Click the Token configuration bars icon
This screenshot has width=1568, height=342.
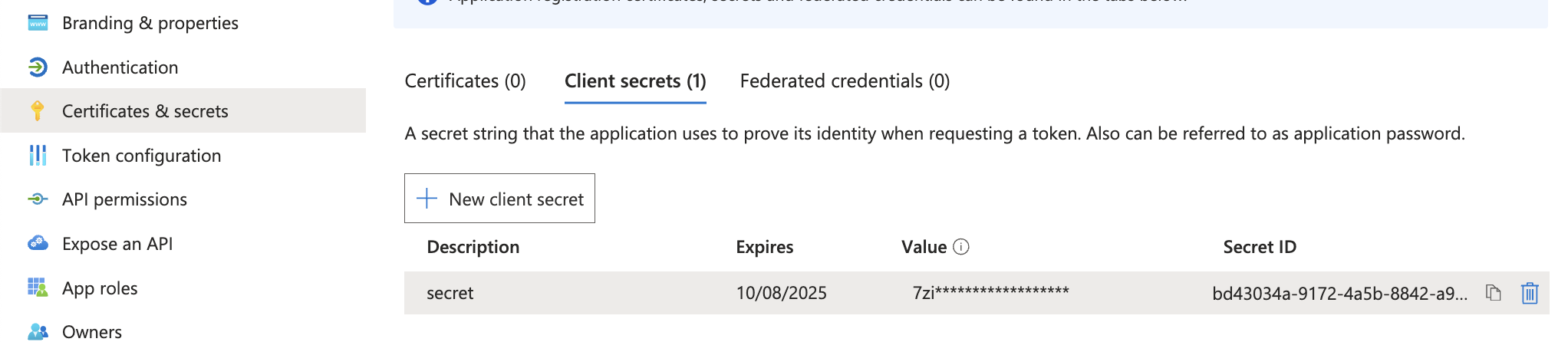pos(38,156)
